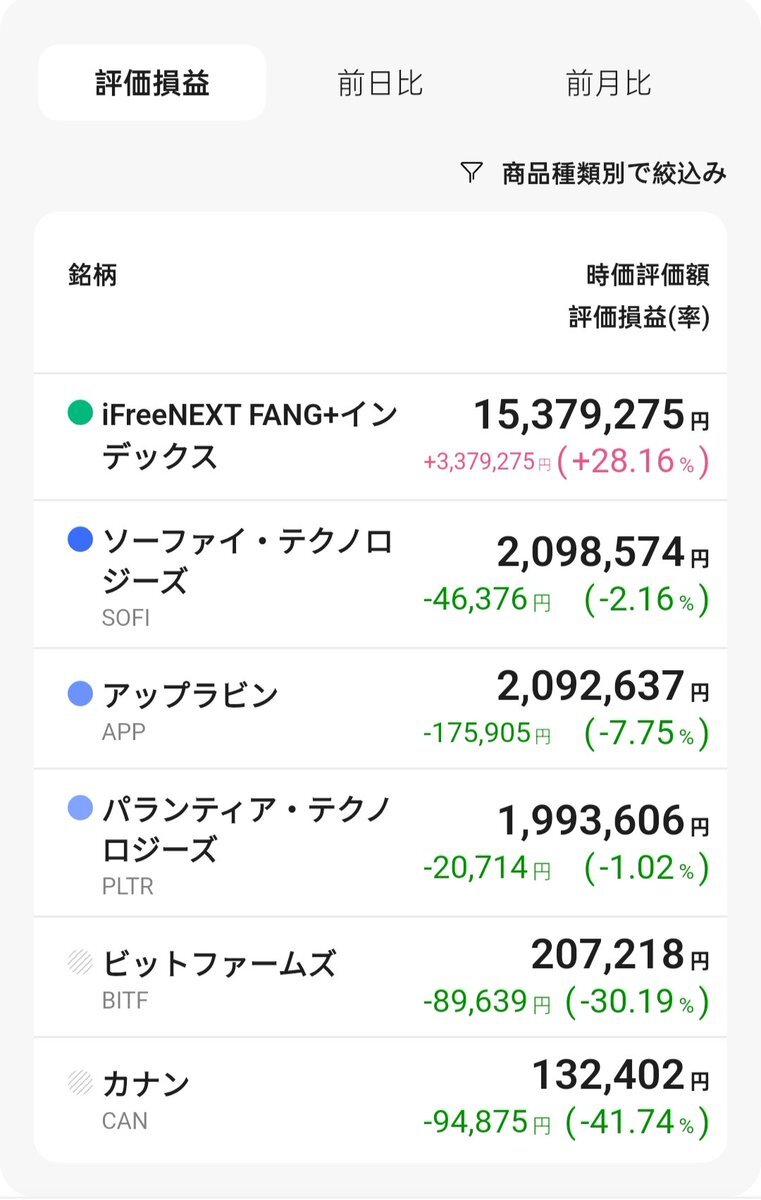Open 商品種類別で絞込み filter
The image size is (761, 1200).
613,173
